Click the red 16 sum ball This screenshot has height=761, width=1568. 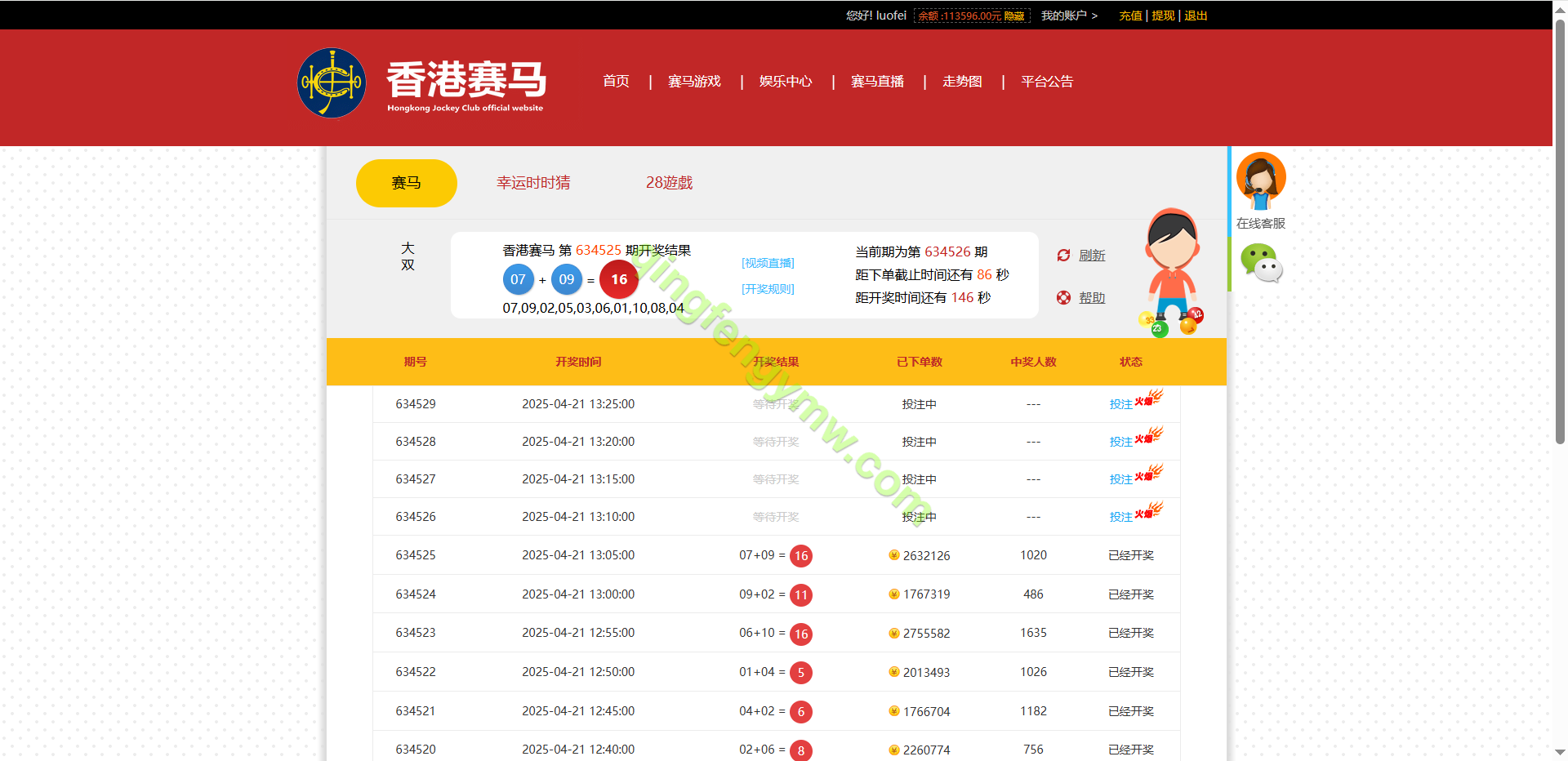619,279
